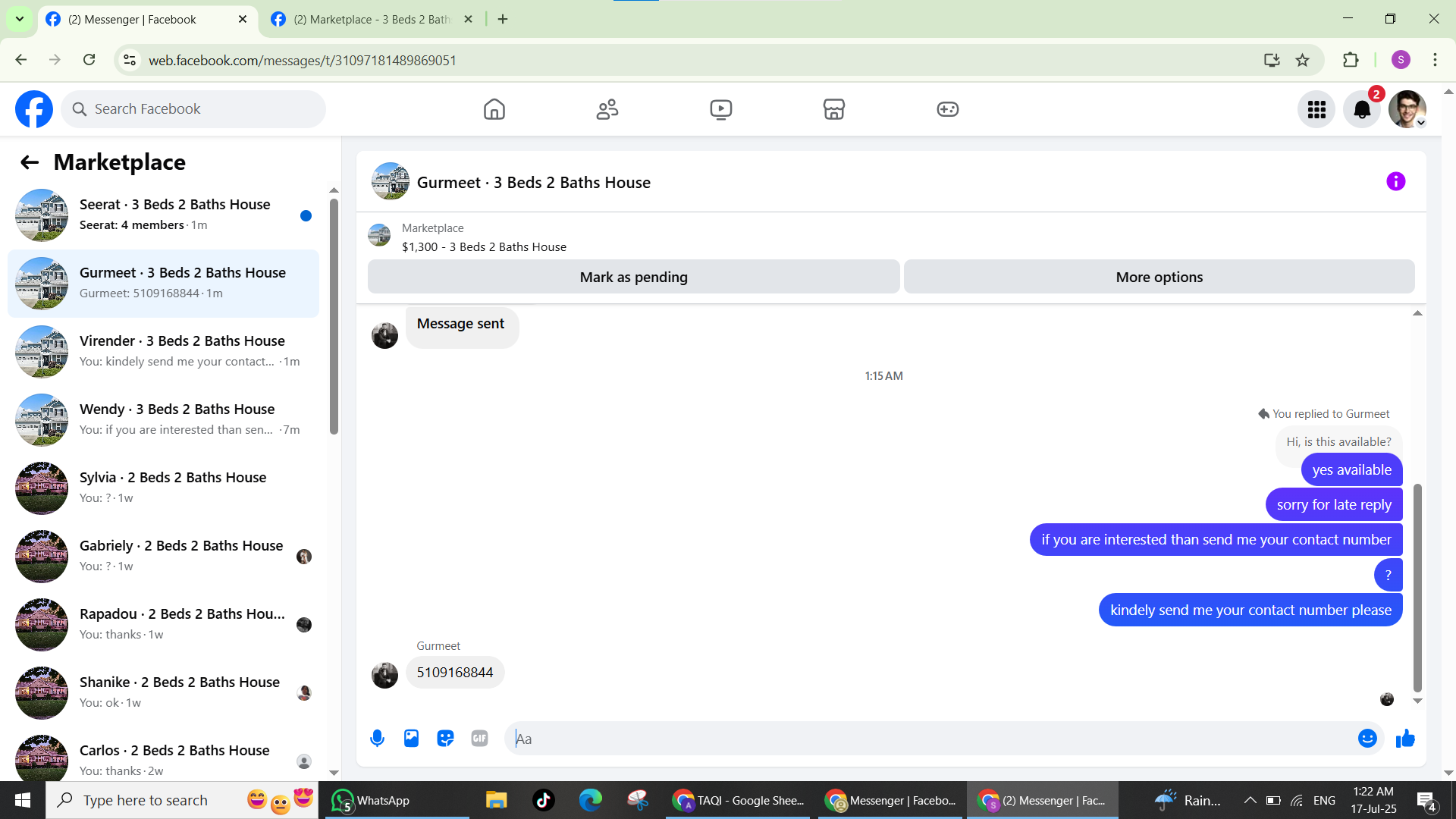
Task: Open the Seerat 3 Beds 2 Baths conversation
Action: pos(163,215)
